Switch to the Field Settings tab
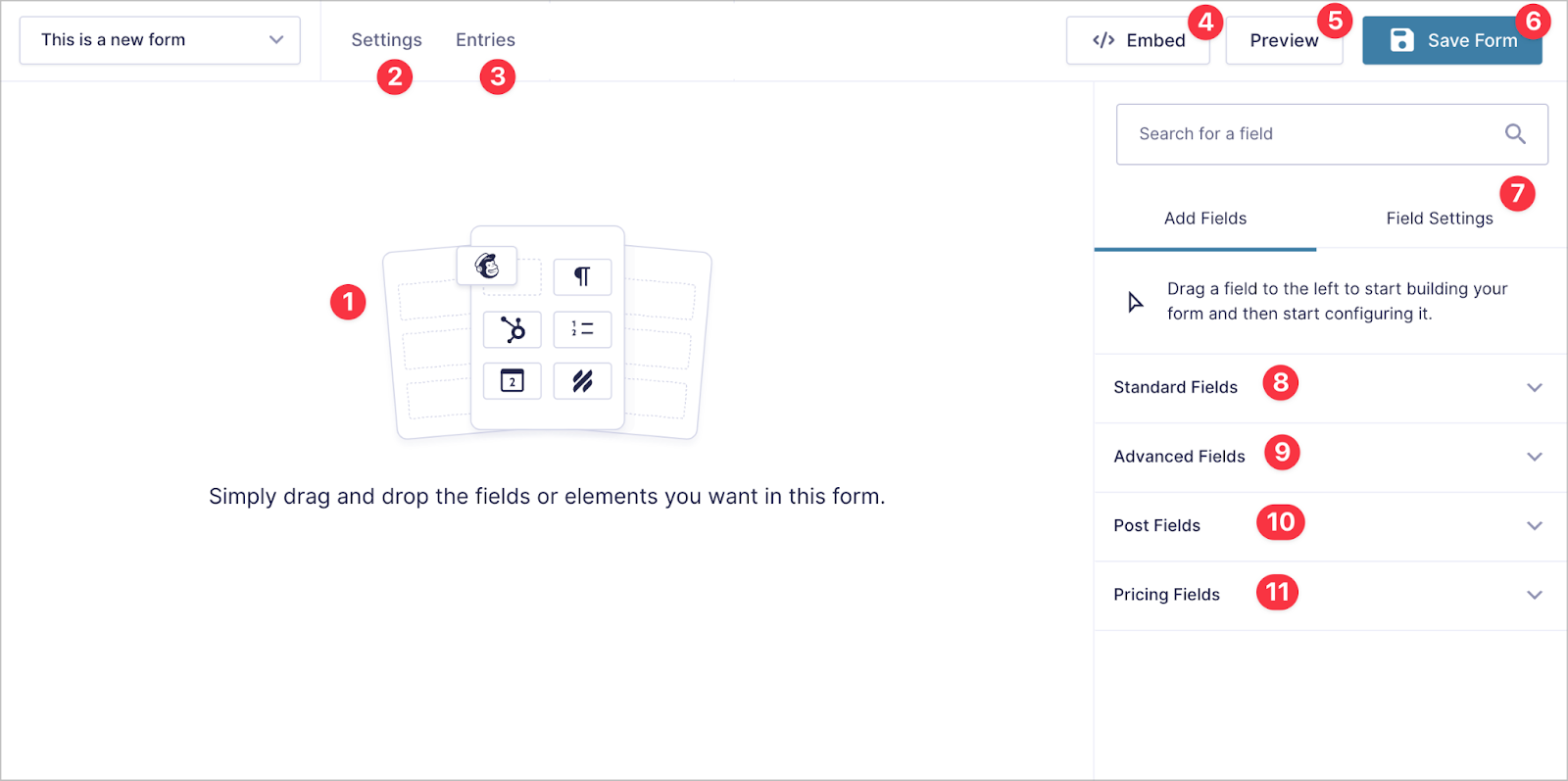The width and height of the screenshot is (1568, 781). pyautogui.click(x=1439, y=218)
